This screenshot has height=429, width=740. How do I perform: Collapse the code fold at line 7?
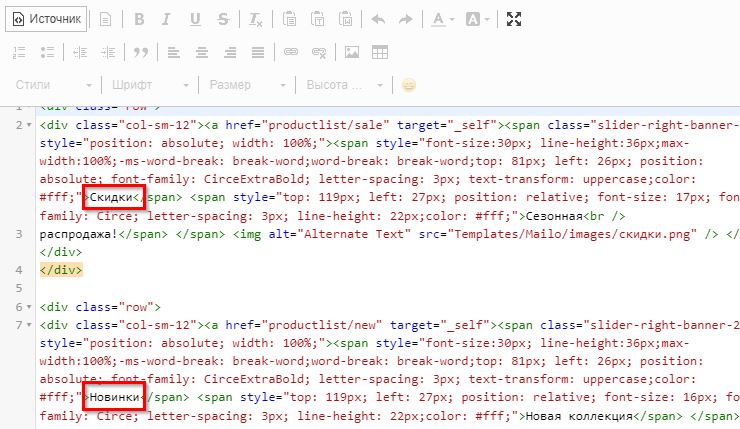(x=31, y=326)
